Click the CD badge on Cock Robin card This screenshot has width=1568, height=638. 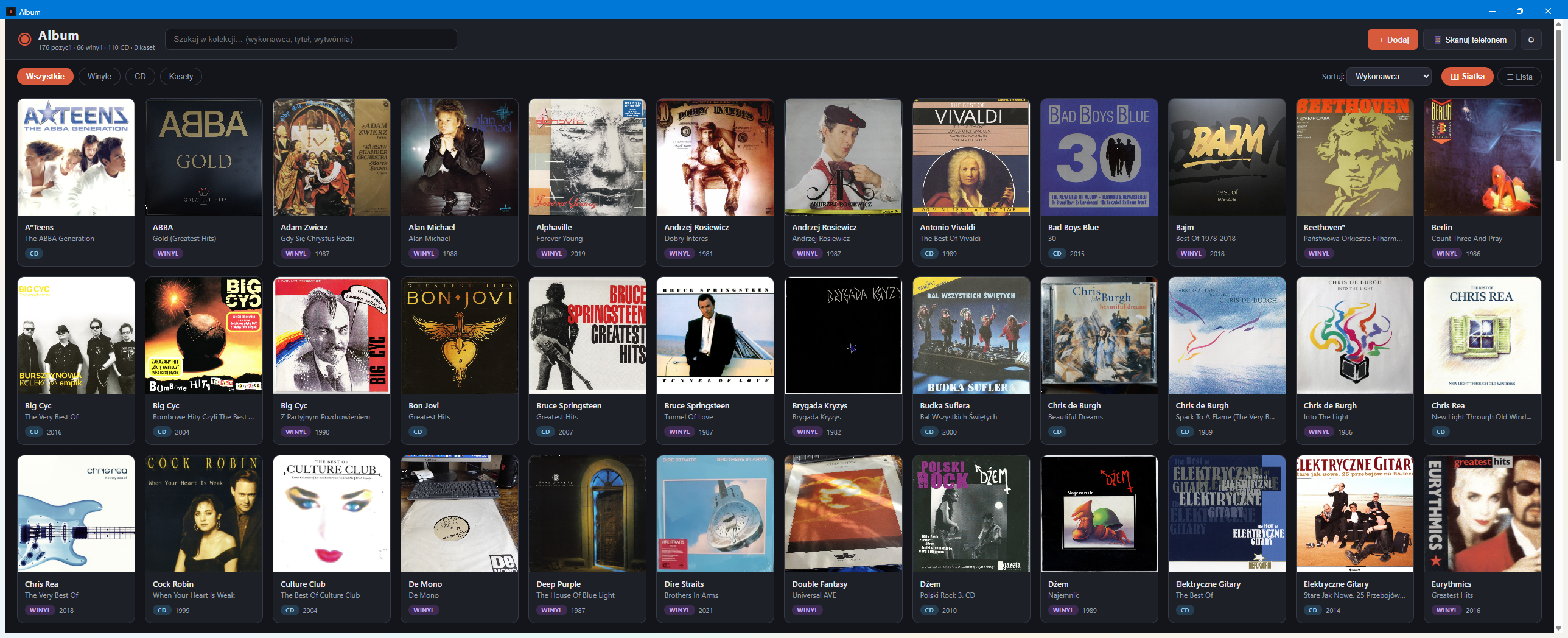(162, 611)
